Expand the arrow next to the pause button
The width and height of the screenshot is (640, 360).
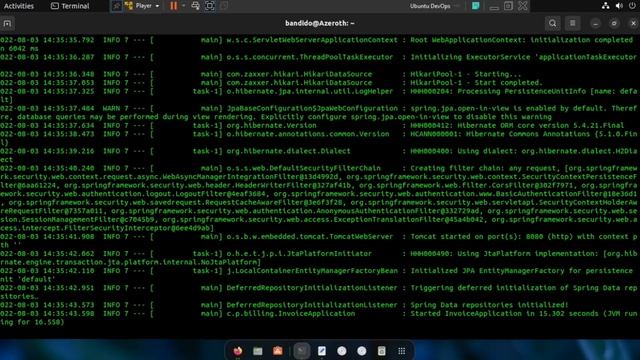[x=183, y=6]
